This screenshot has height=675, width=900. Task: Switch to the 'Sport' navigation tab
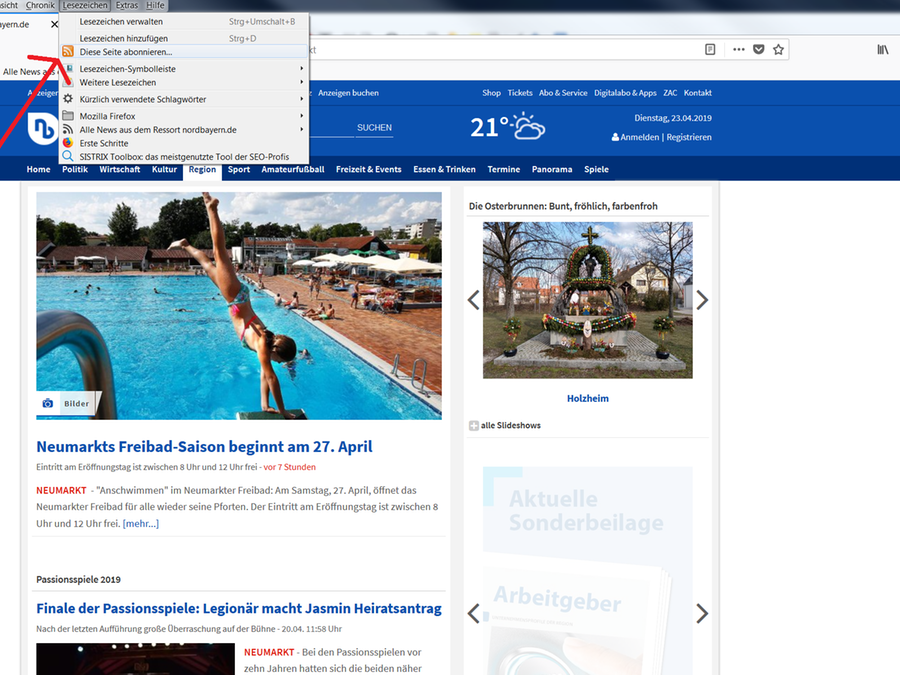click(238, 170)
